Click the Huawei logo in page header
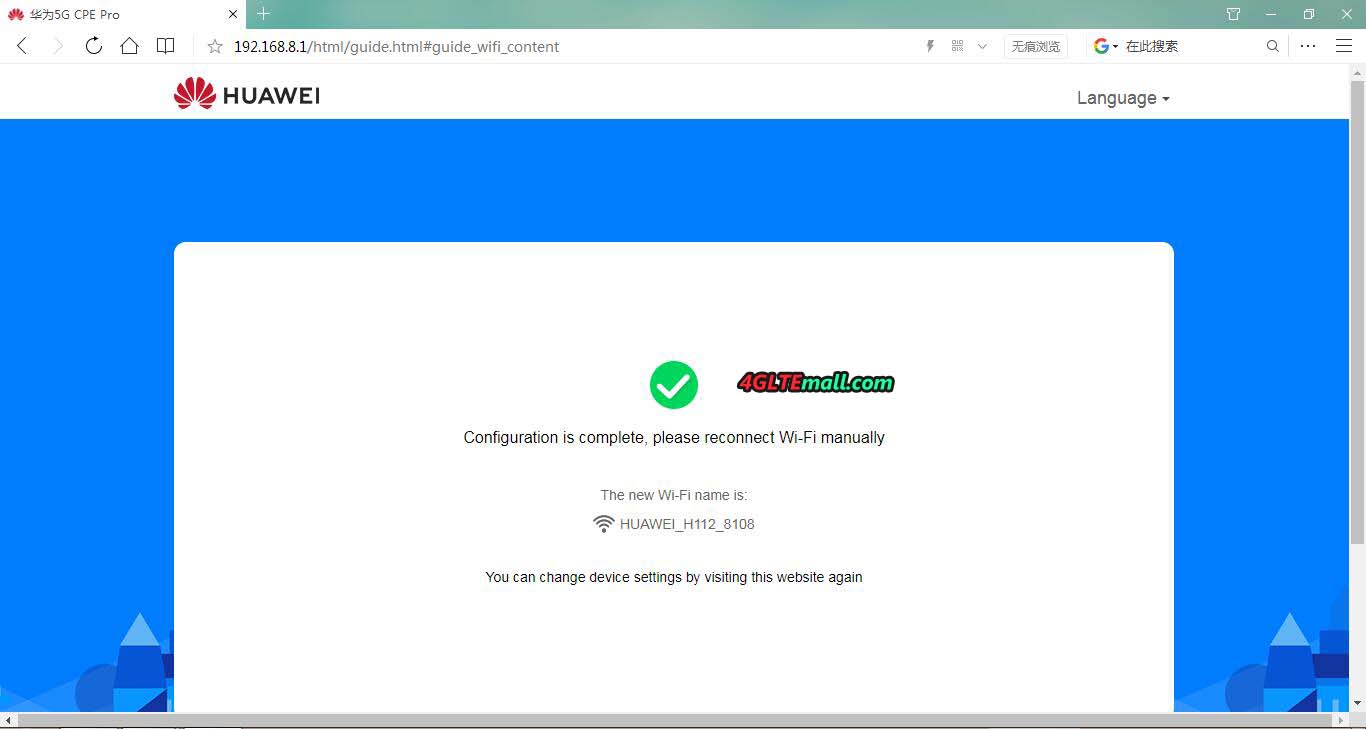 [x=246, y=94]
